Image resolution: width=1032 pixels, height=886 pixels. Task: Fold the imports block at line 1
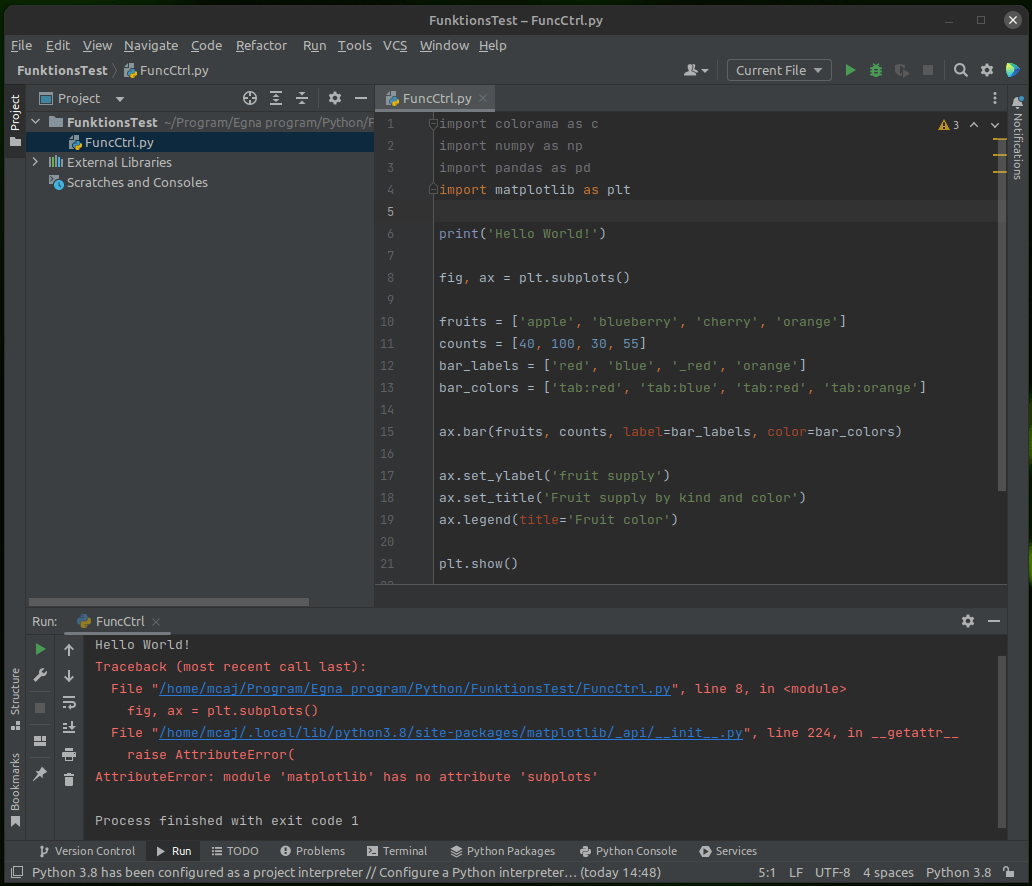[433, 124]
